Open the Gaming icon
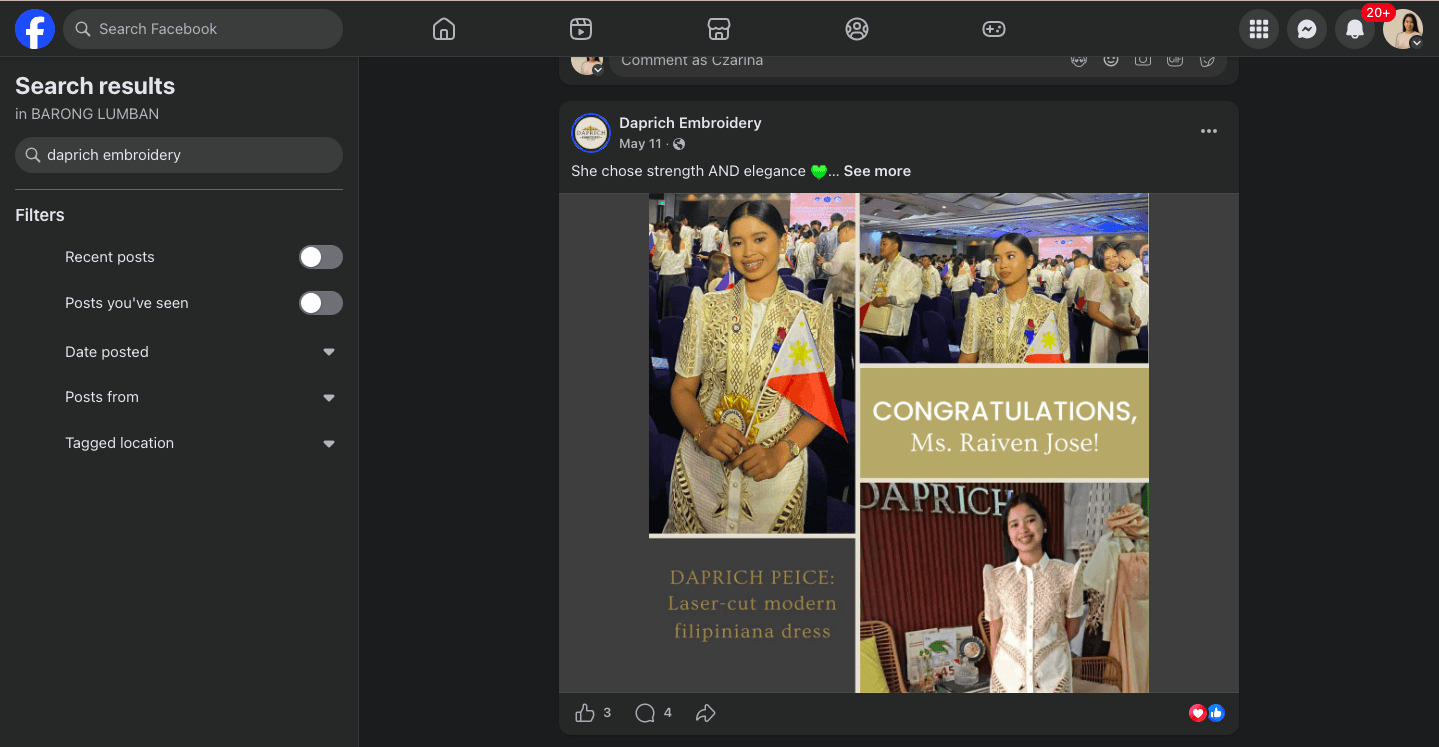 (993, 29)
